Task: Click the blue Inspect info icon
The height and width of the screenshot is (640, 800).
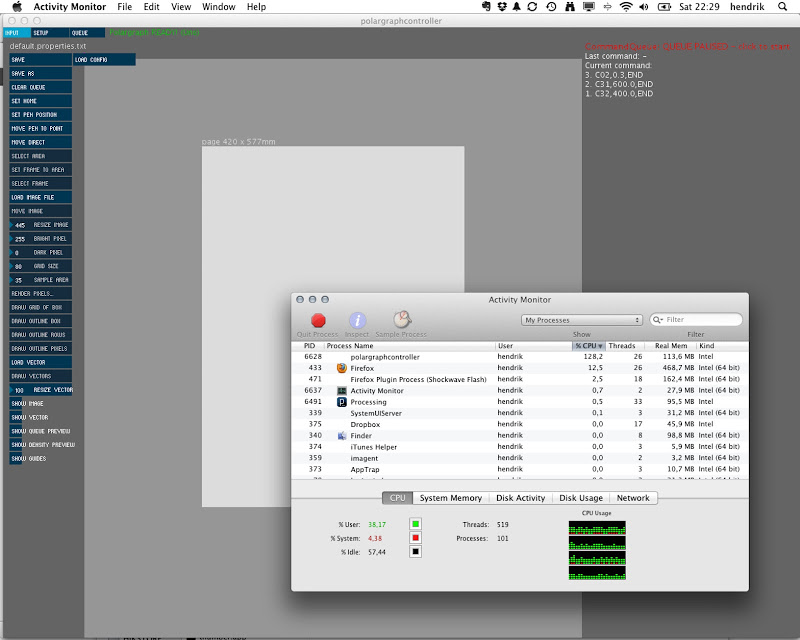Action: [357, 320]
